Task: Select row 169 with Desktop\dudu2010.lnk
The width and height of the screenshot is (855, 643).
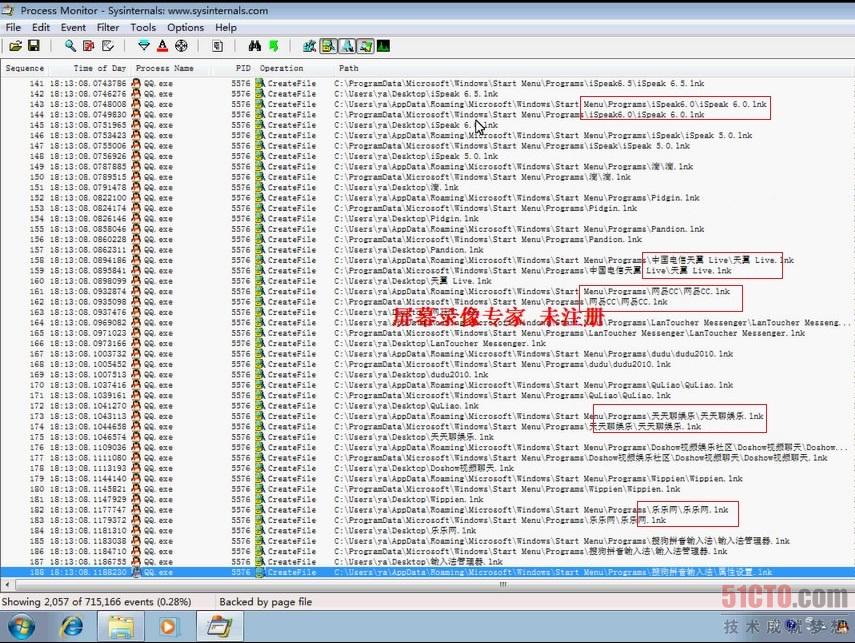Action: pyautogui.click(x=426, y=374)
